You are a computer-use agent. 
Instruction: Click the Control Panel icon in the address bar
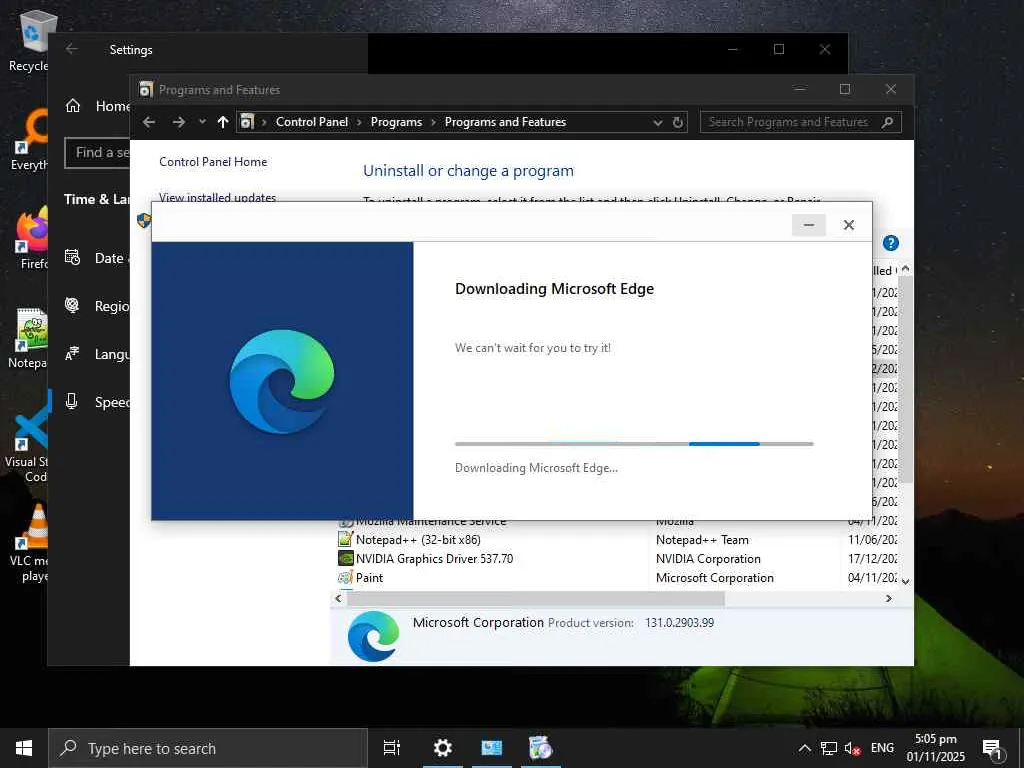(x=247, y=122)
